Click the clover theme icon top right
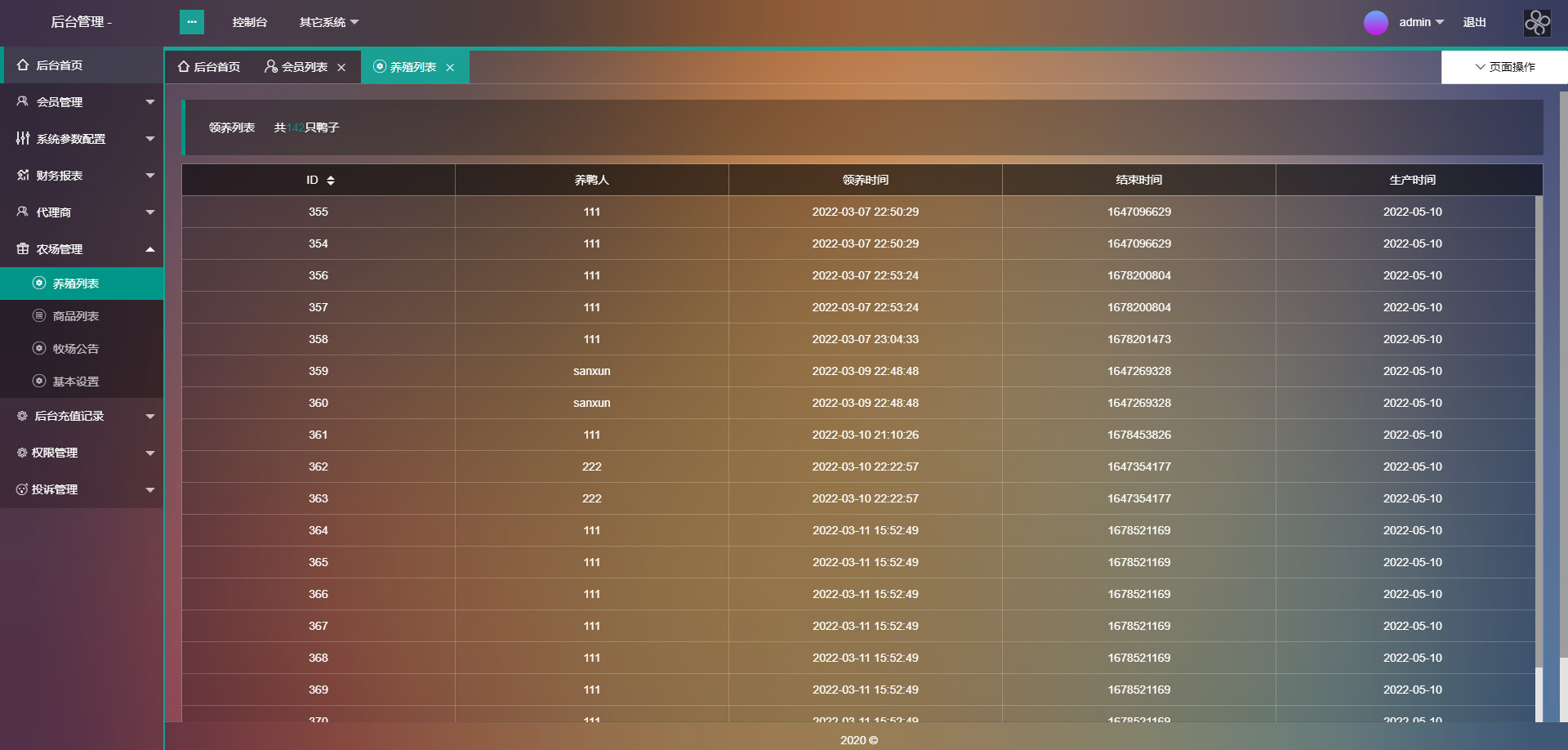The height and width of the screenshot is (750, 1568). tap(1537, 23)
